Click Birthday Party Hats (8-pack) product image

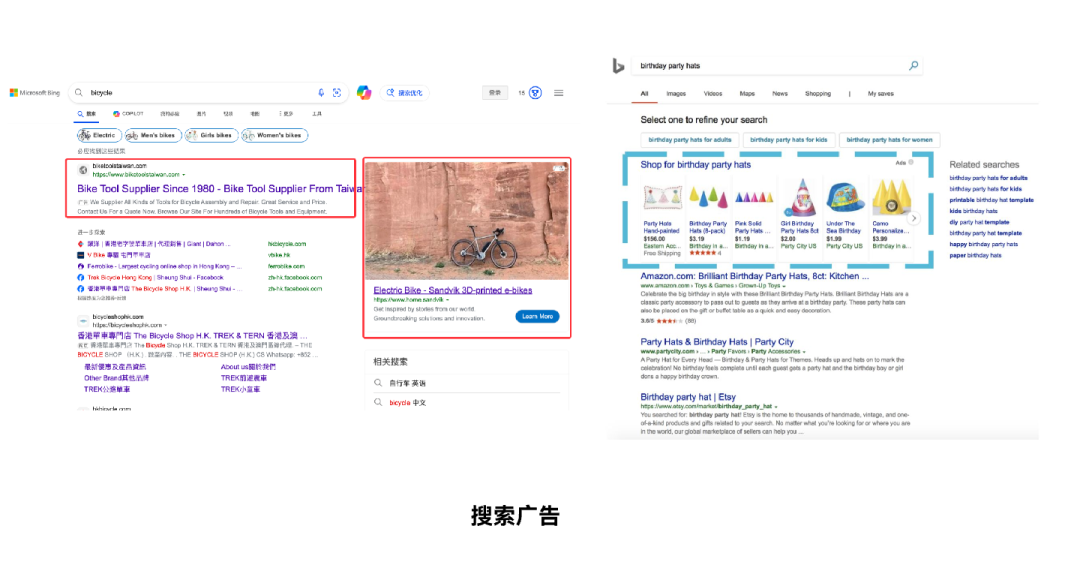pyautogui.click(x=708, y=198)
